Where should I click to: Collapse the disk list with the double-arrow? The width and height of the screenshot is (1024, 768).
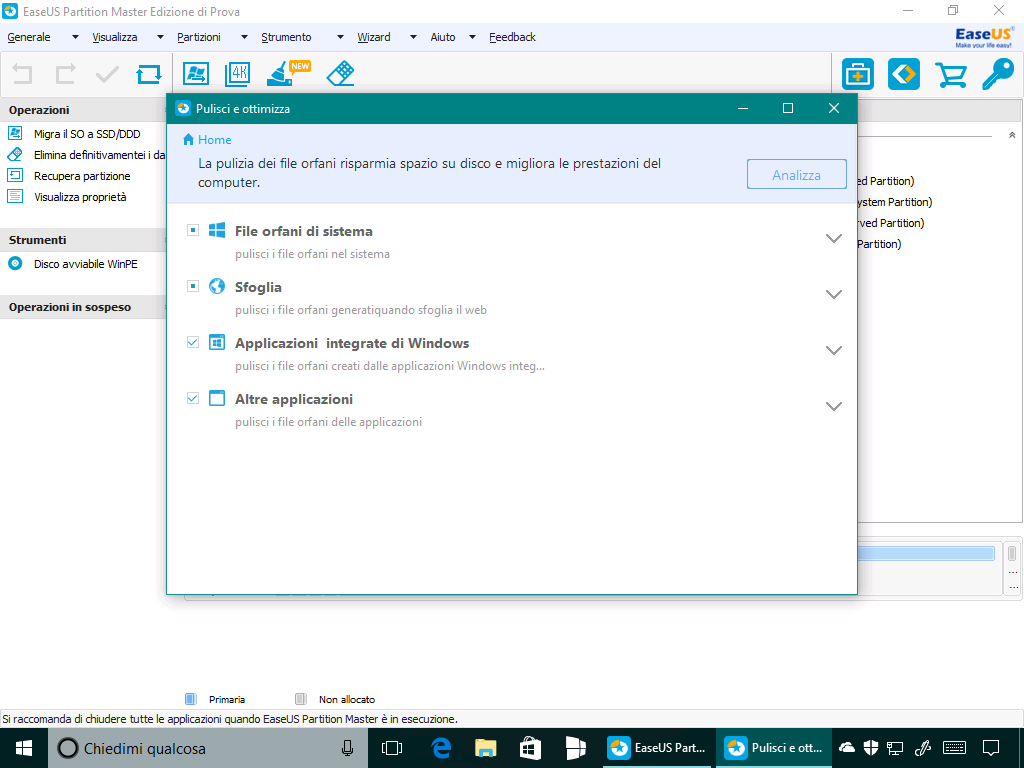point(1012,135)
